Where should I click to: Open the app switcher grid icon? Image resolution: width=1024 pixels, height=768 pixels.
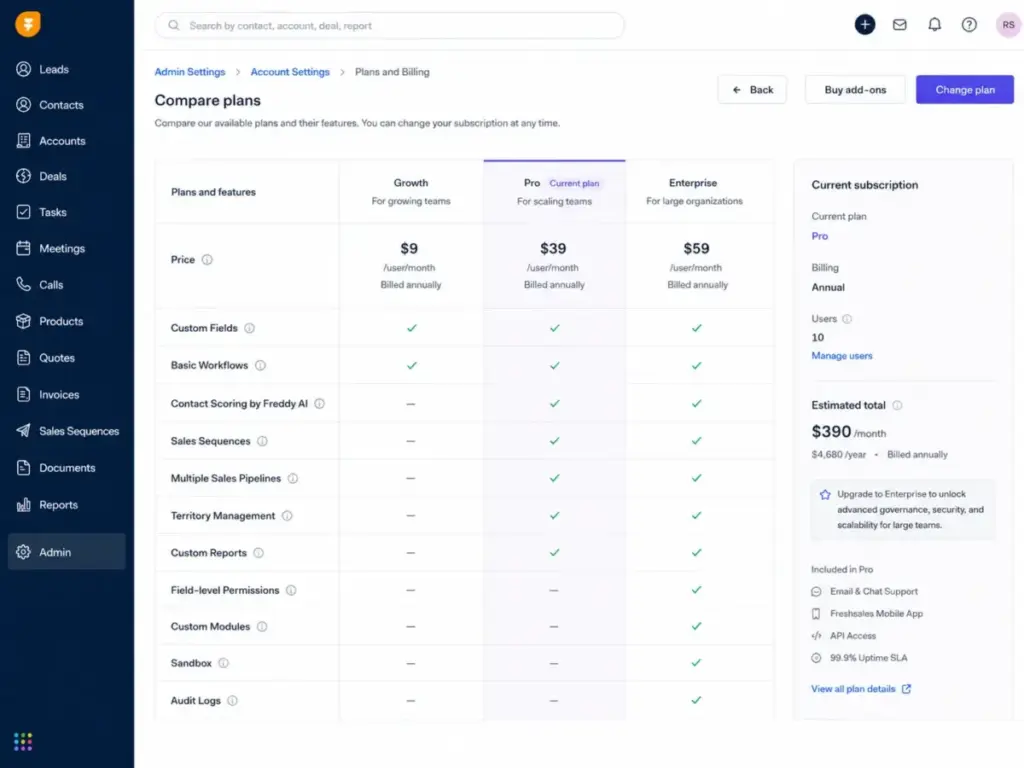23,741
